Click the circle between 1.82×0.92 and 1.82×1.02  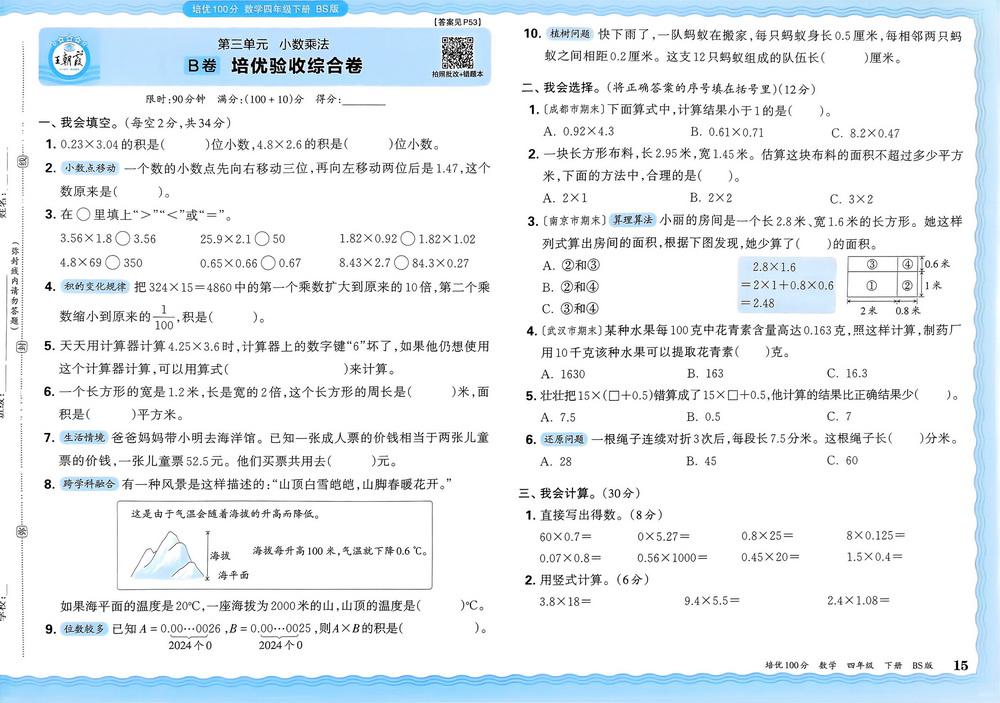click(x=408, y=239)
